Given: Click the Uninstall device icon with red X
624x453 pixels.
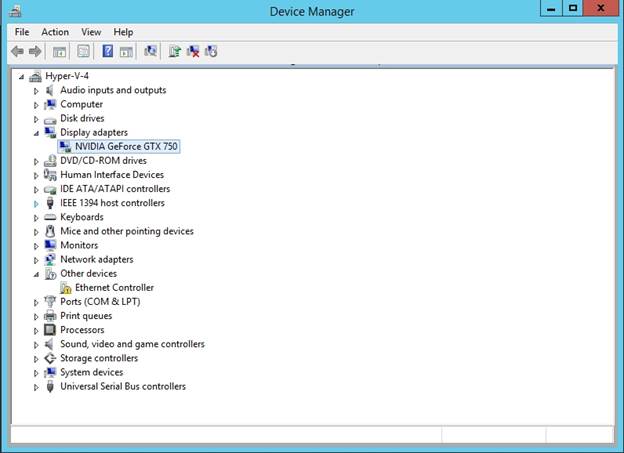Looking at the screenshot, I should [x=193, y=51].
